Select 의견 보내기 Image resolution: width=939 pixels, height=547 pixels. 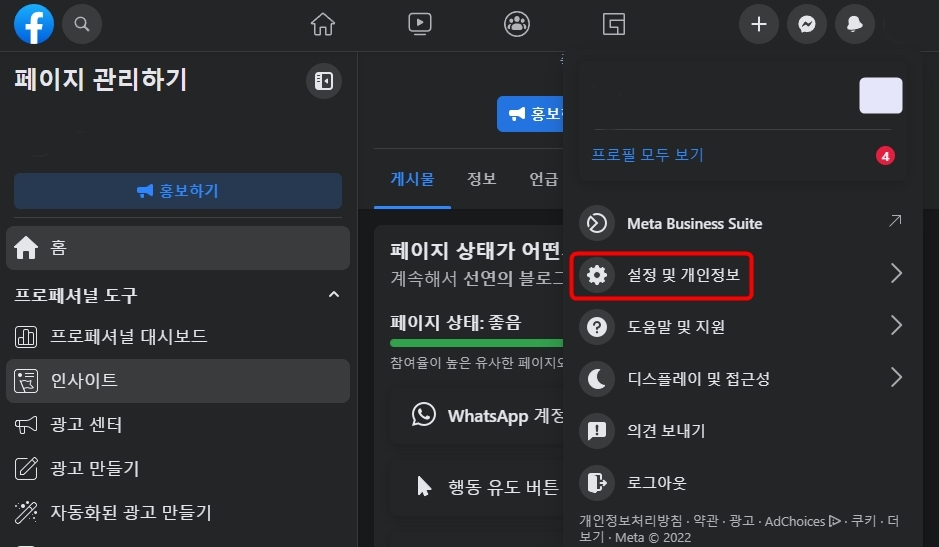coord(741,431)
